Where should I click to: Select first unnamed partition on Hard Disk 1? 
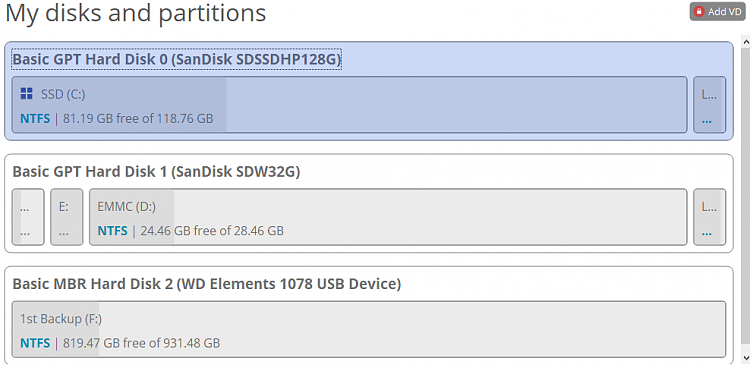[28, 217]
